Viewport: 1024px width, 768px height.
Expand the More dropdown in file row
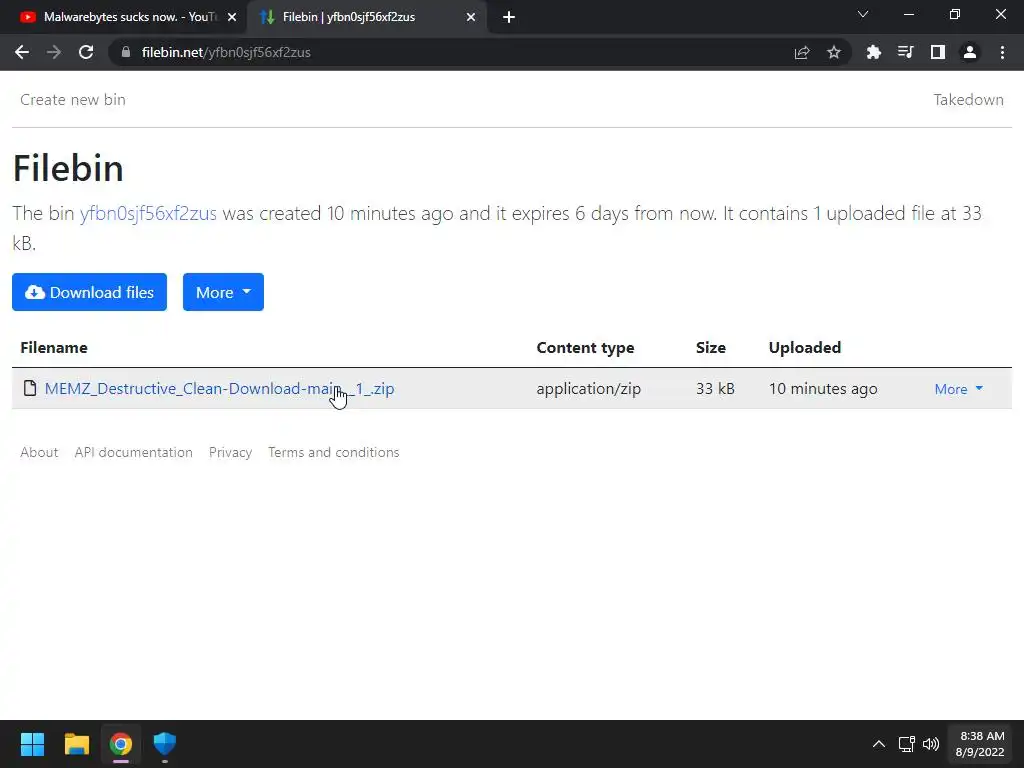click(959, 389)
